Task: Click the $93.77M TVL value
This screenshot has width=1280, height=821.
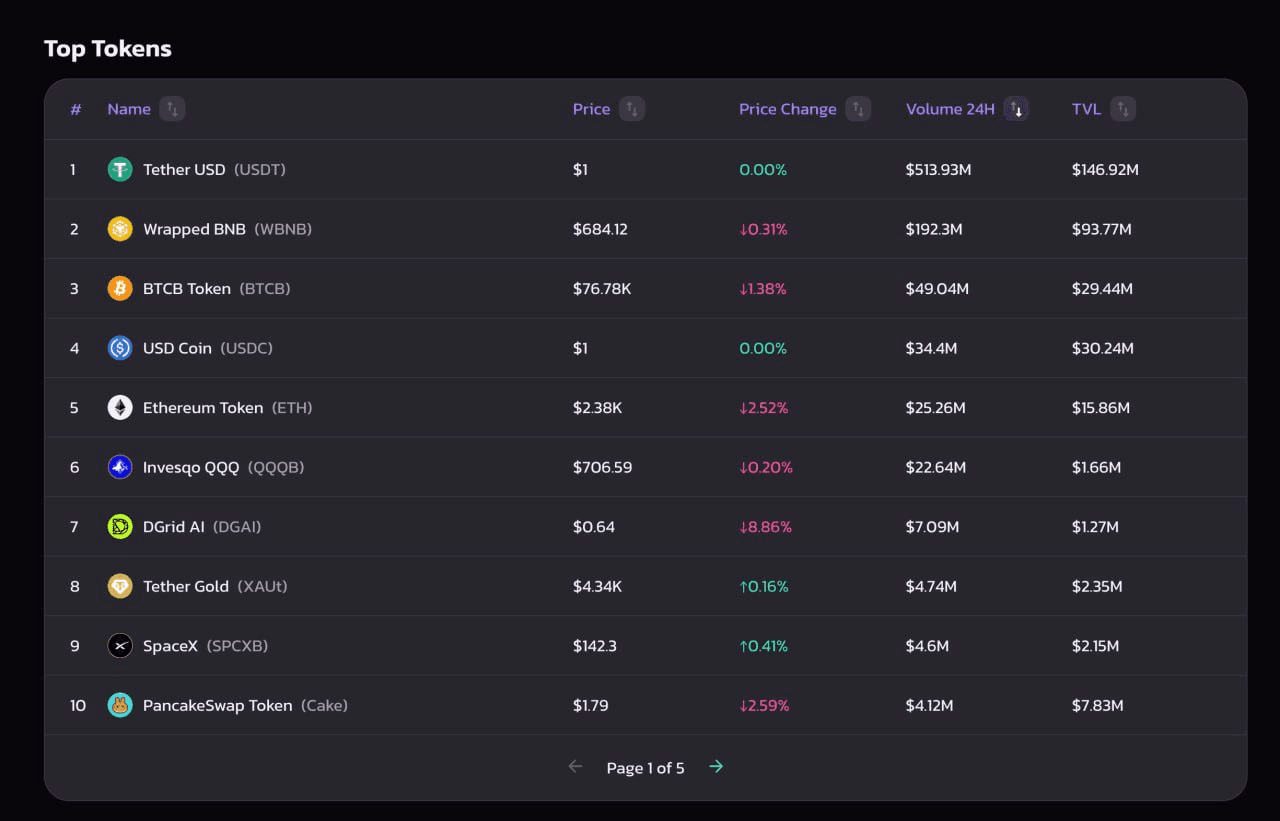Action: 1102,229
